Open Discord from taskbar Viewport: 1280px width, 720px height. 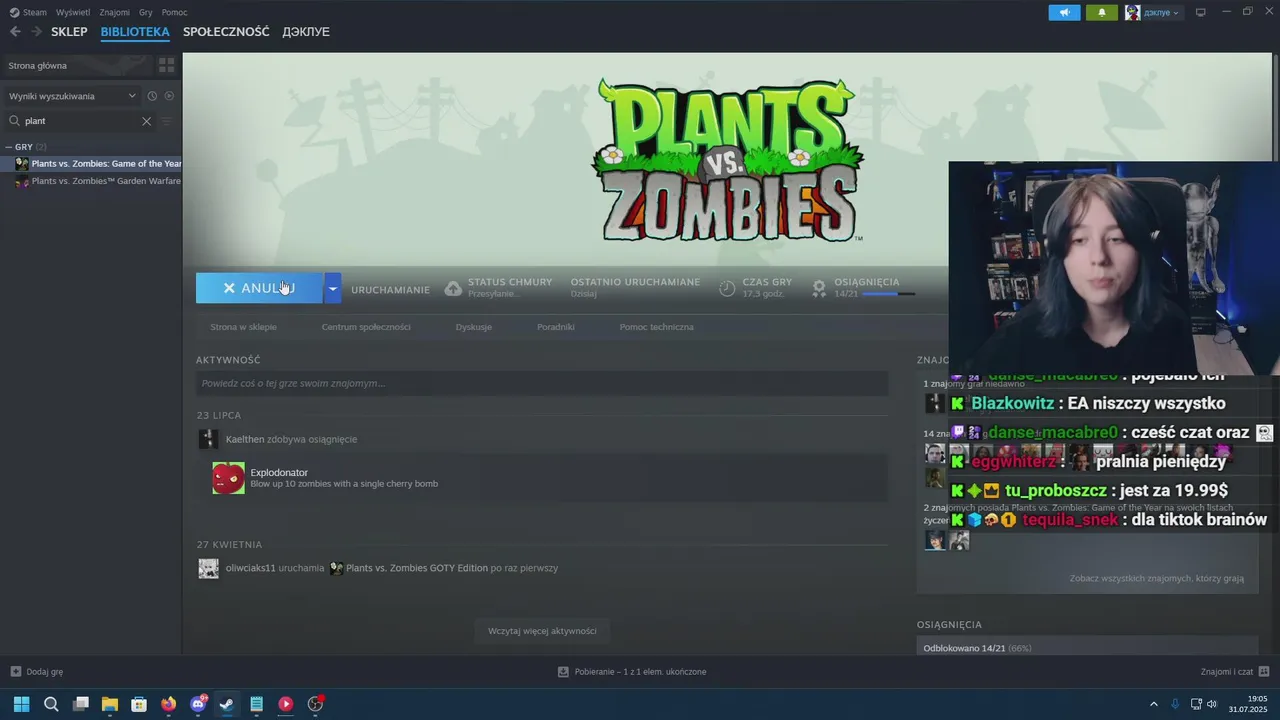coord(198,704)
